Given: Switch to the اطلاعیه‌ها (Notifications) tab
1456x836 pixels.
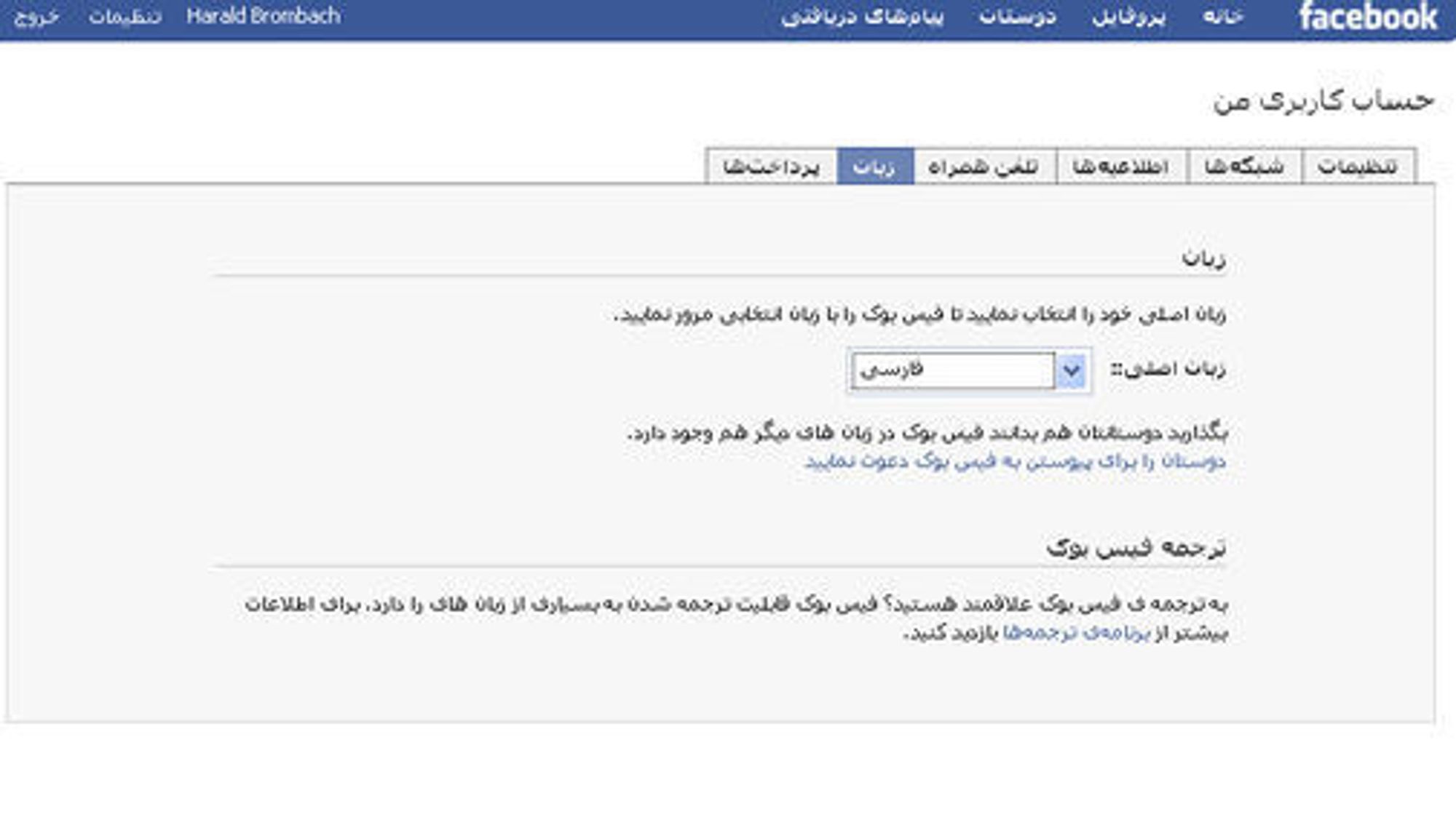Looking at the screenshot, I should (x=1121, y=167).
